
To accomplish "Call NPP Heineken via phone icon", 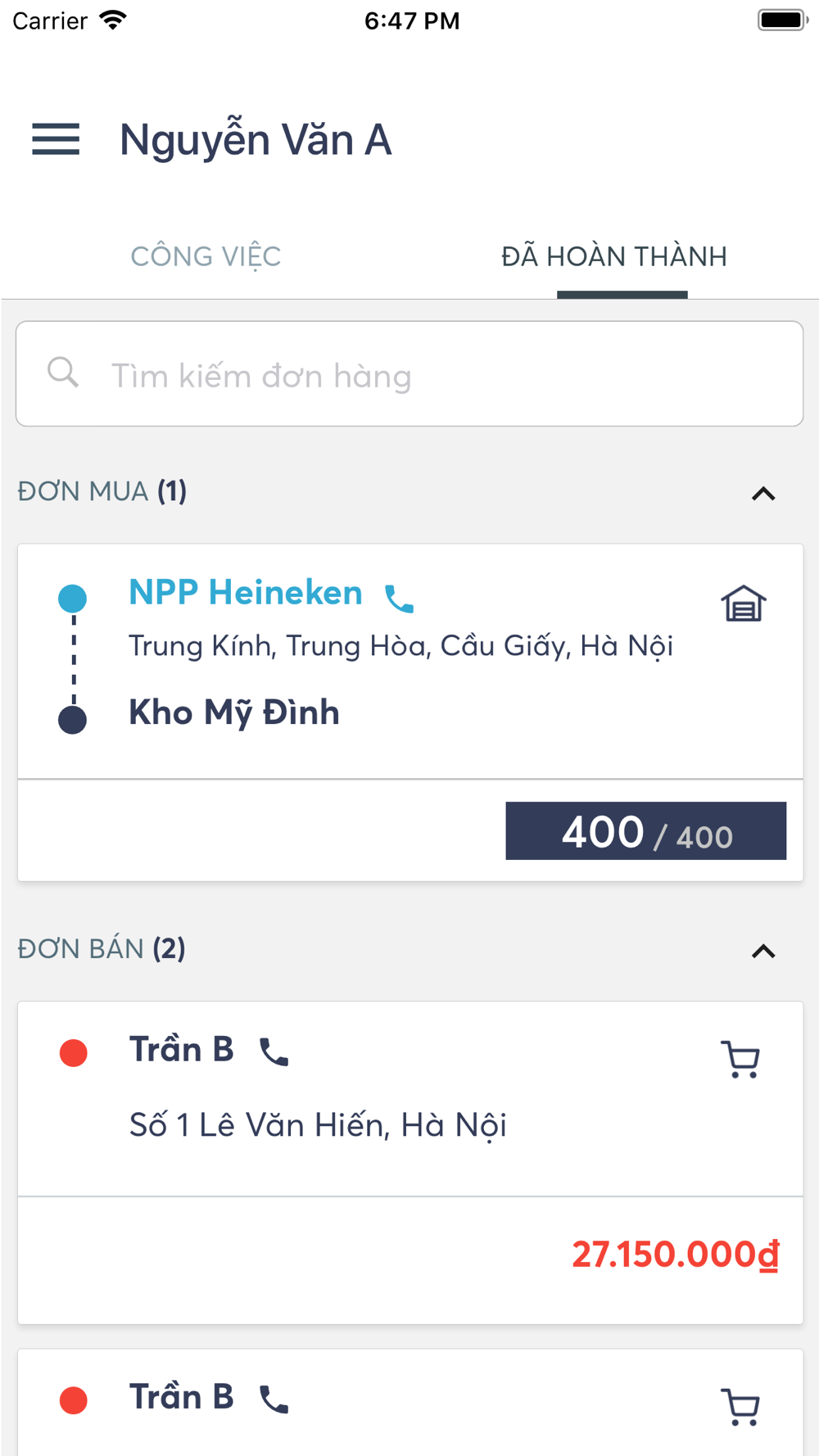I will click(x=399, y=599).
